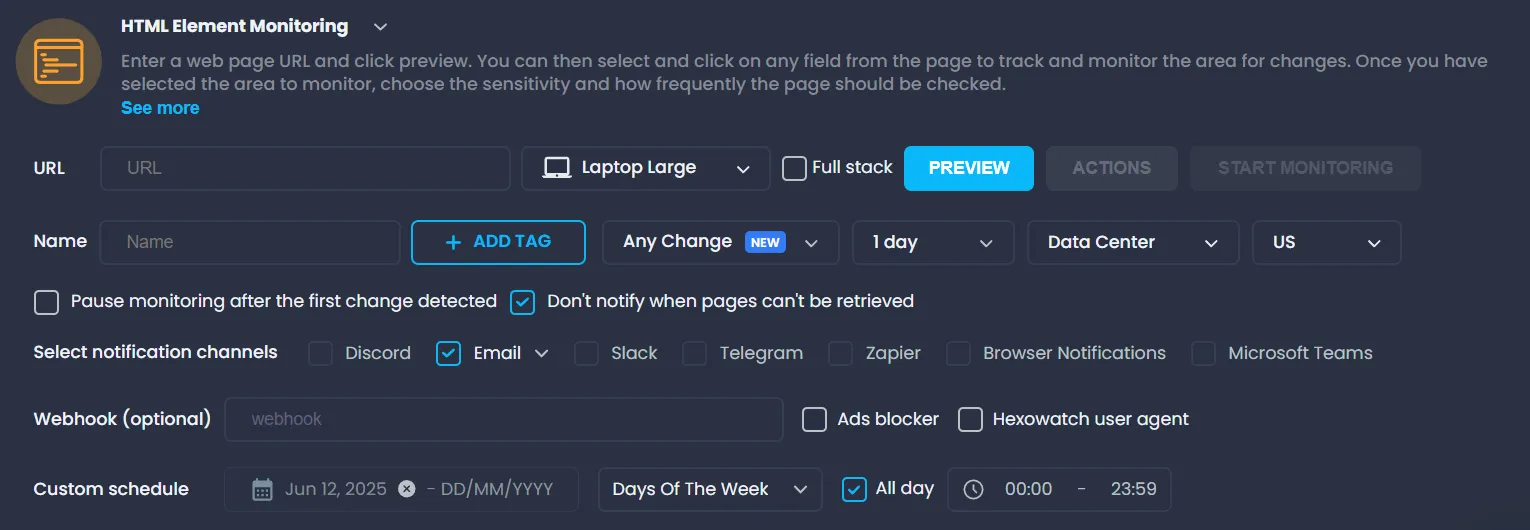Screen dimensions: 1530x530
Task: Follow the See more link
Action: click(x=160, y=108)
